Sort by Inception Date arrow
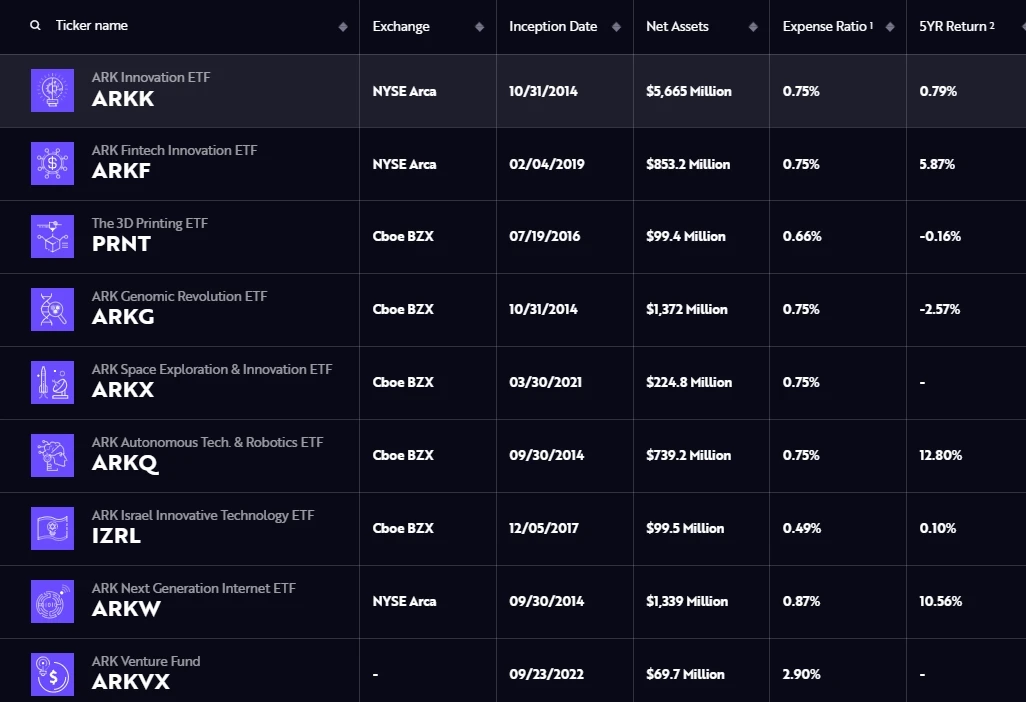The height and width of the screenshot is (702, 1026). pyautogui.click(x=616, y=27)
